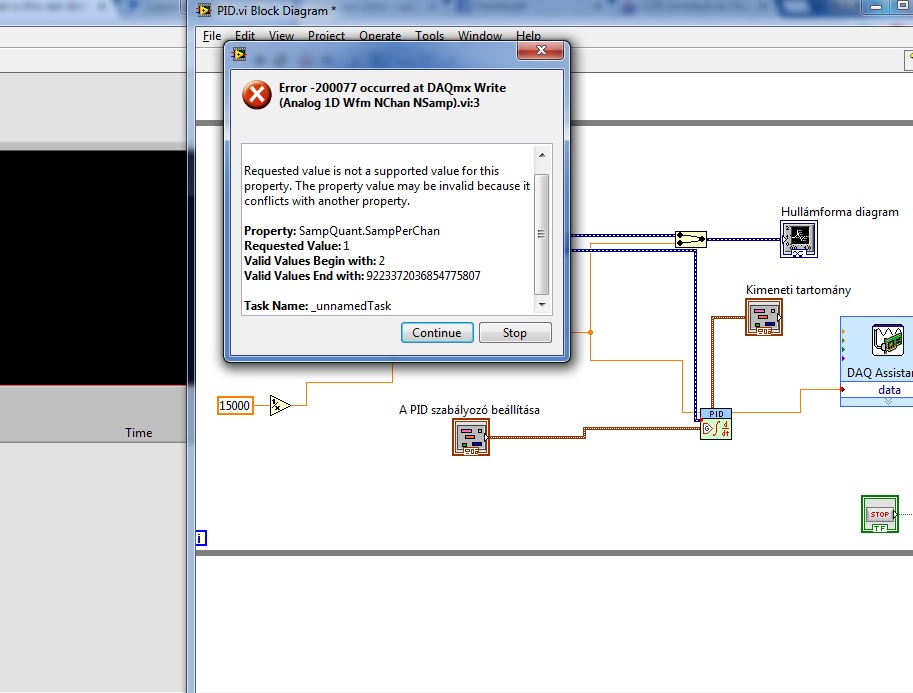Click the error message scrollbar thumb

coord(542,234)
